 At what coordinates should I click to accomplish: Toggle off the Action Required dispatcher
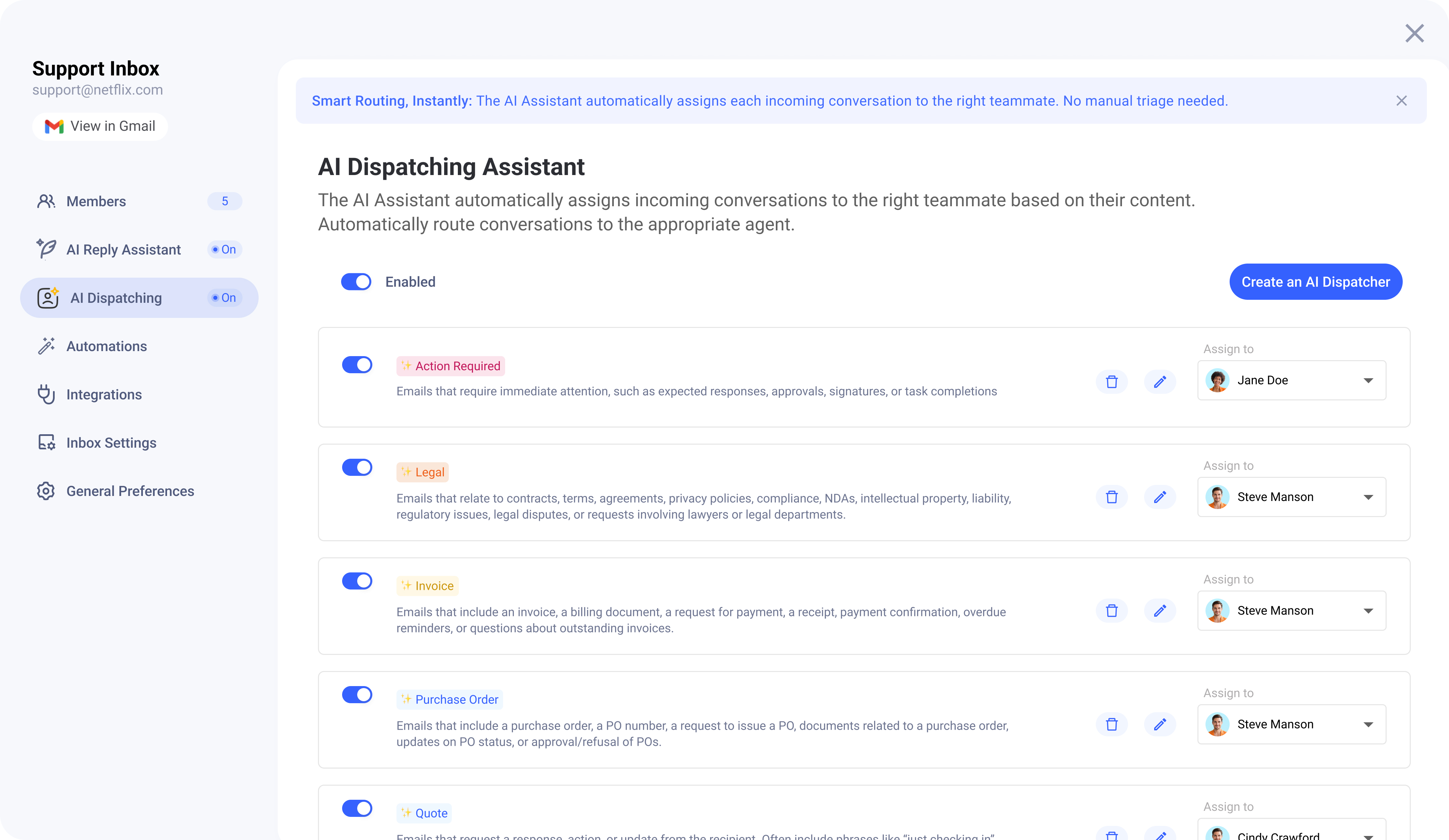coord(357,365)
